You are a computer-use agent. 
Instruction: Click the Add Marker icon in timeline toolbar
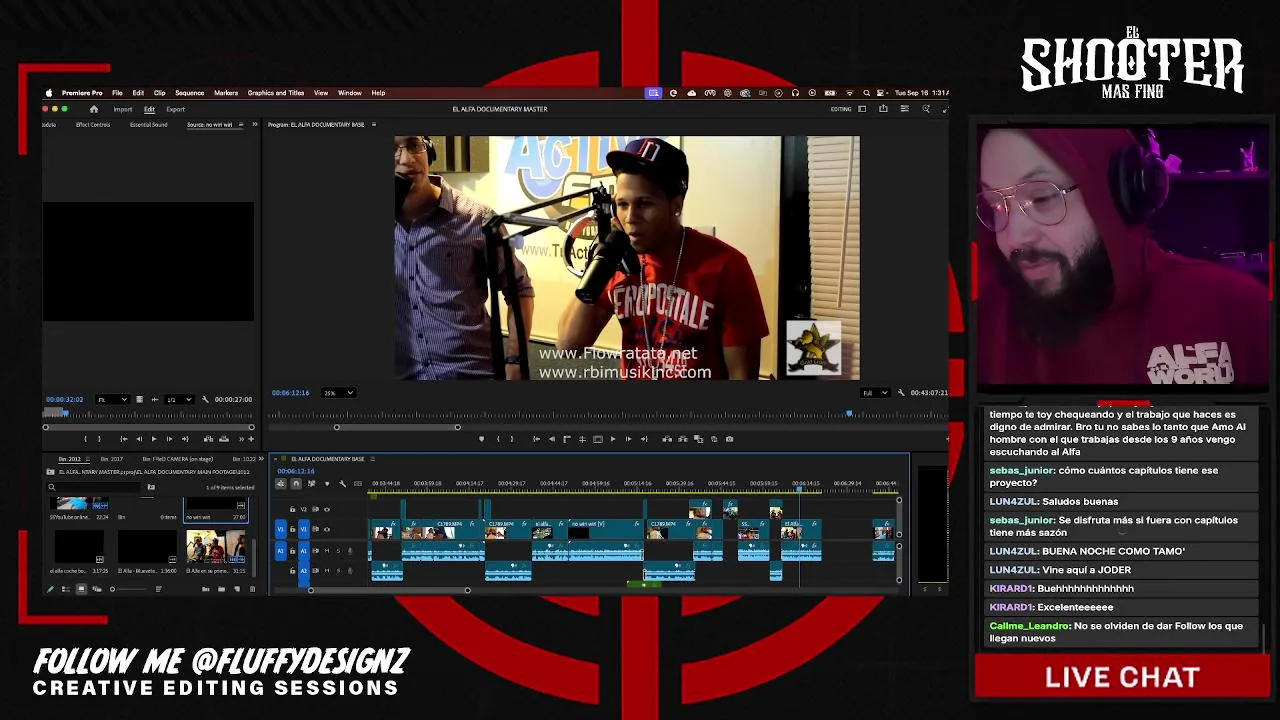click(327, 483)
